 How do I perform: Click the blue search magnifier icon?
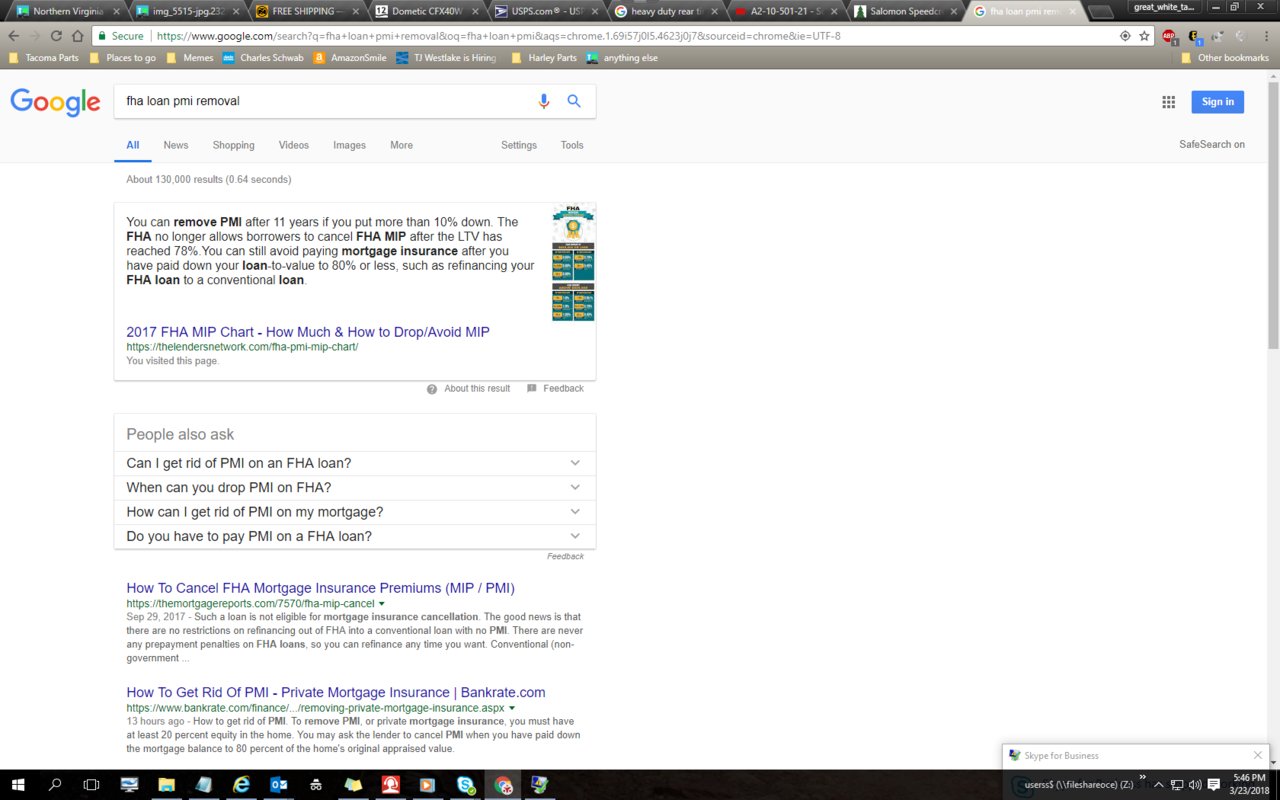(x=574, y=101)
